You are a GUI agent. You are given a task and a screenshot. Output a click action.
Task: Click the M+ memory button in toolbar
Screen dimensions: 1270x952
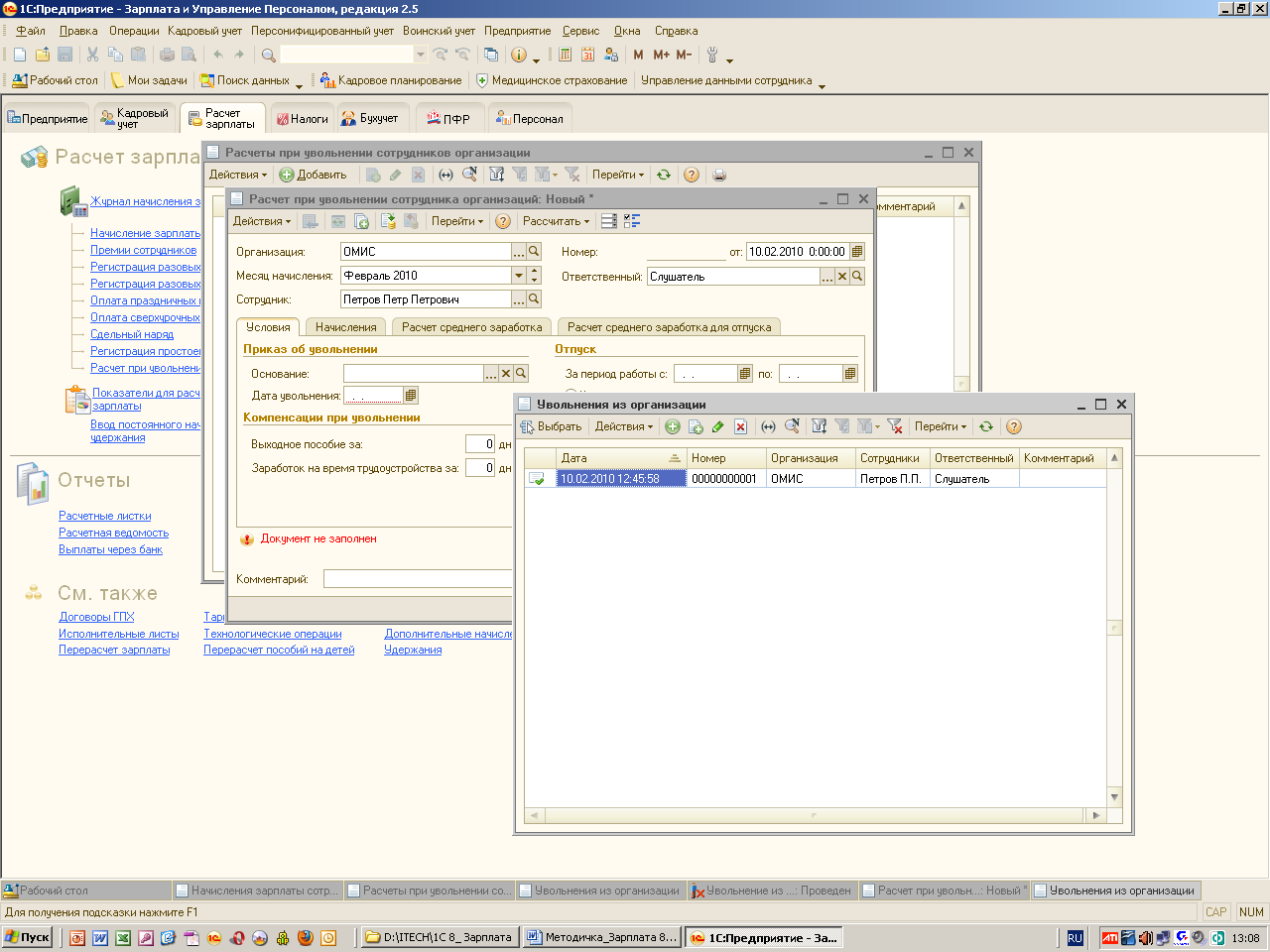[662, 55]
